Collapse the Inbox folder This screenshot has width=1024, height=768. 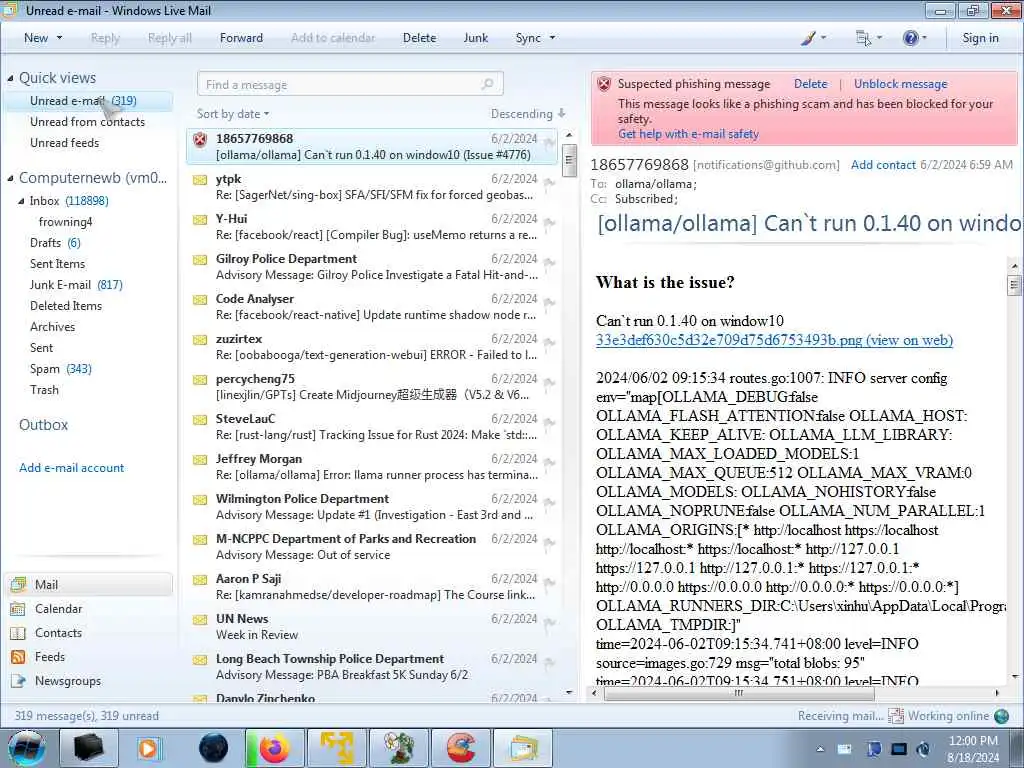(x=21, y=201)
